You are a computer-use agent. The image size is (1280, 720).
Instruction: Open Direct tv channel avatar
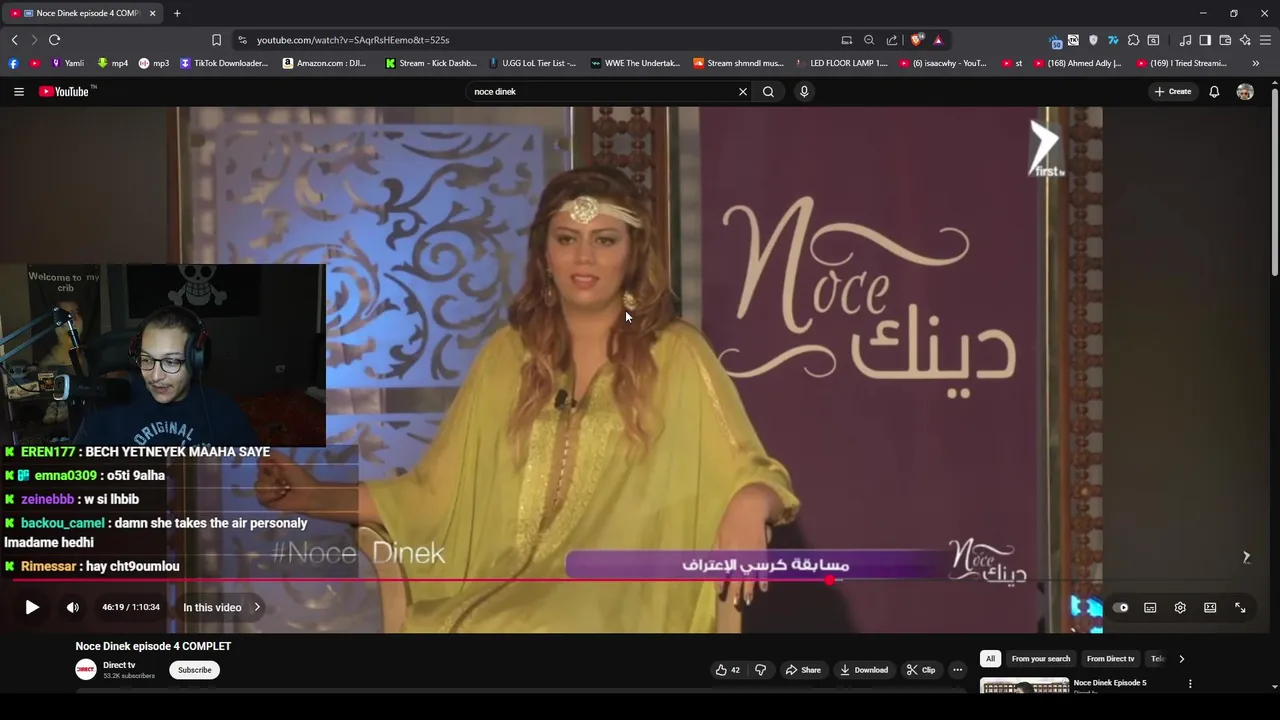pyautogui.click(x=86, y=670)
